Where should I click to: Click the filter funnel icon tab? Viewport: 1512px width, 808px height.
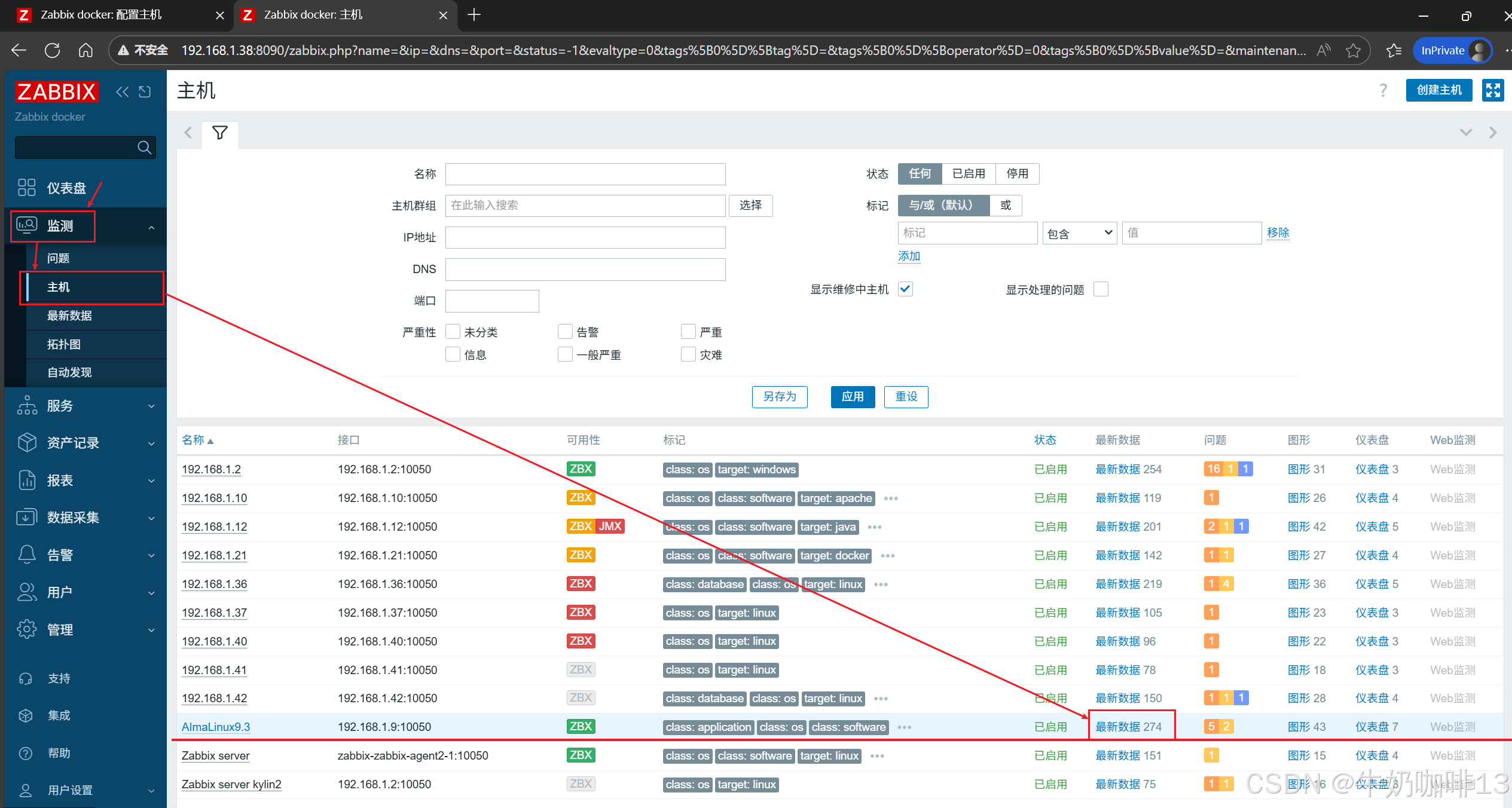(x=219, y=133)
